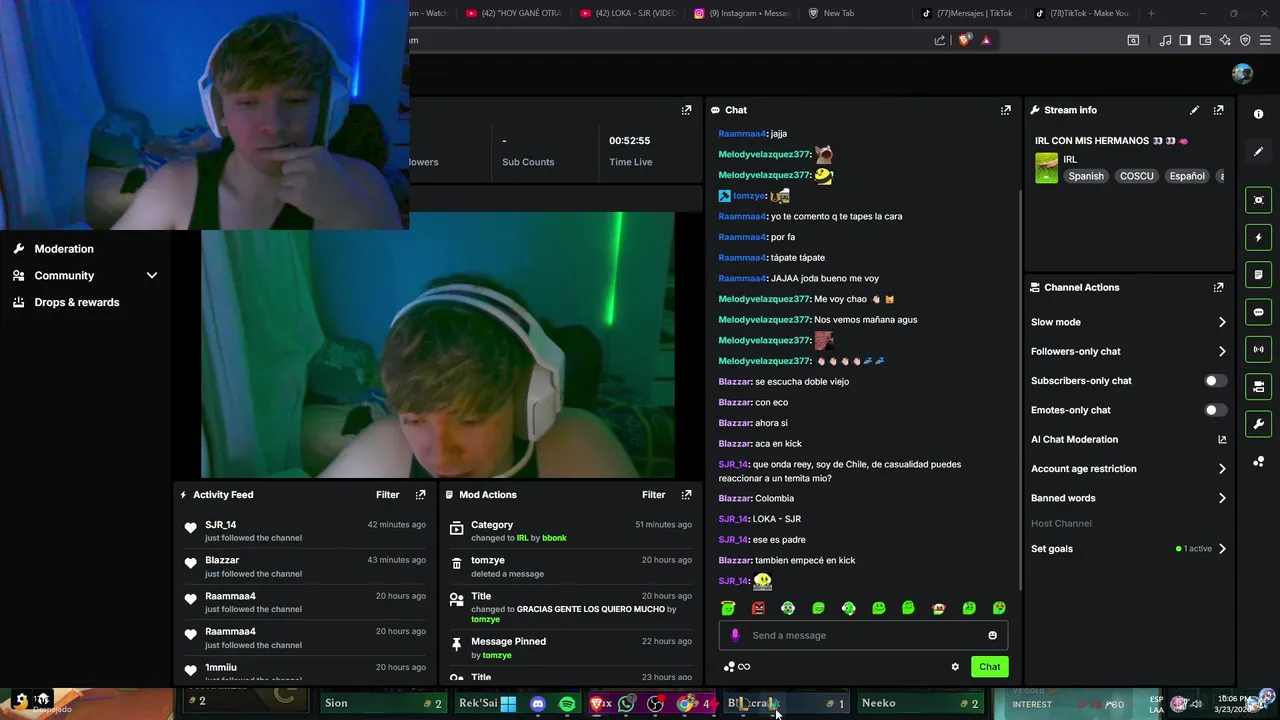Switch to TikTok Make Your Day tab
Screen dimensions: 1280x720
click(1082, 13)
